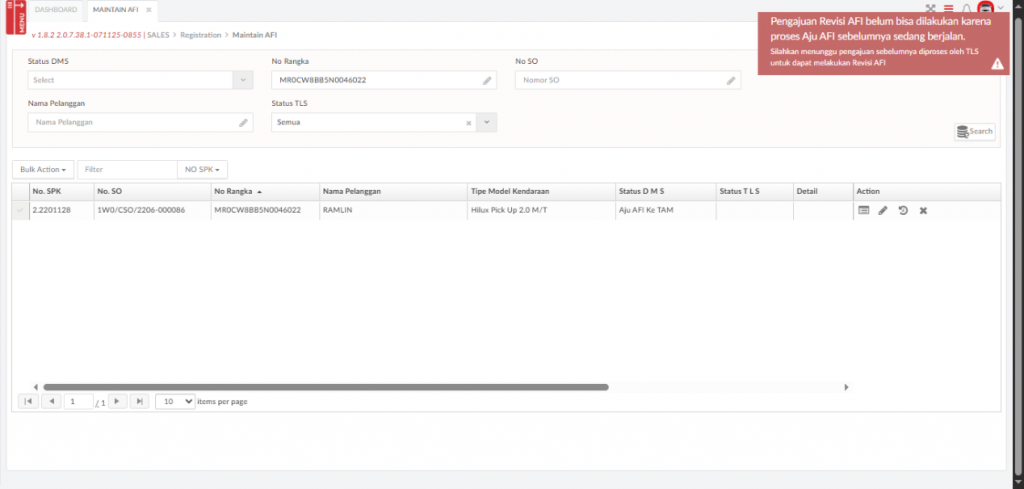Click the fullscreen expand icon in header
This screenshot has width=1024, height=489.
pos(930,9)
